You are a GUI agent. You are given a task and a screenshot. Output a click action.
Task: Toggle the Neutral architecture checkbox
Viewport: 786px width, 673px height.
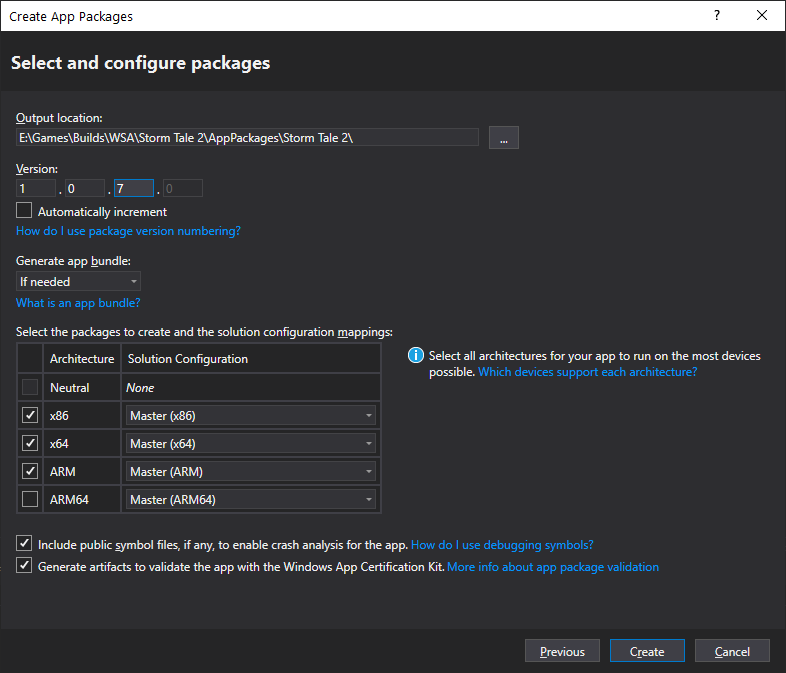30,387
